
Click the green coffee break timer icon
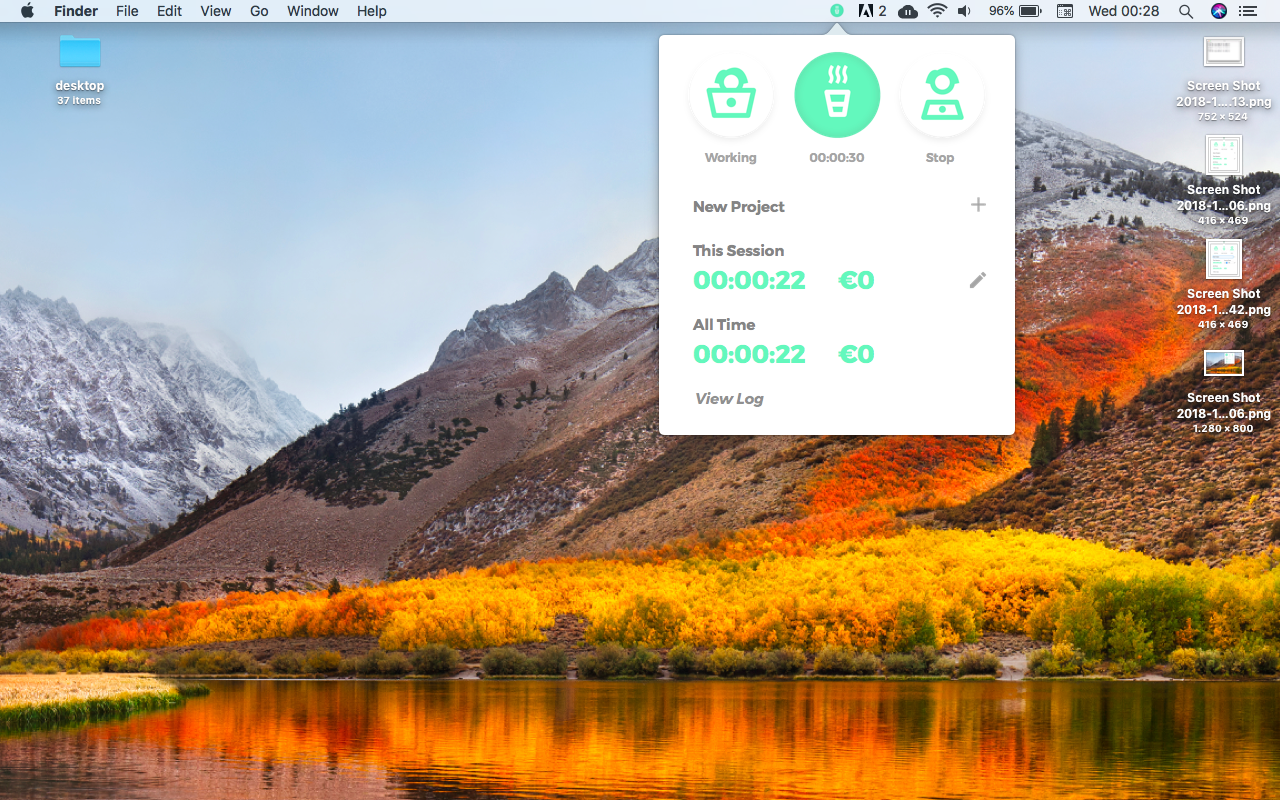[x=837, y=95]
